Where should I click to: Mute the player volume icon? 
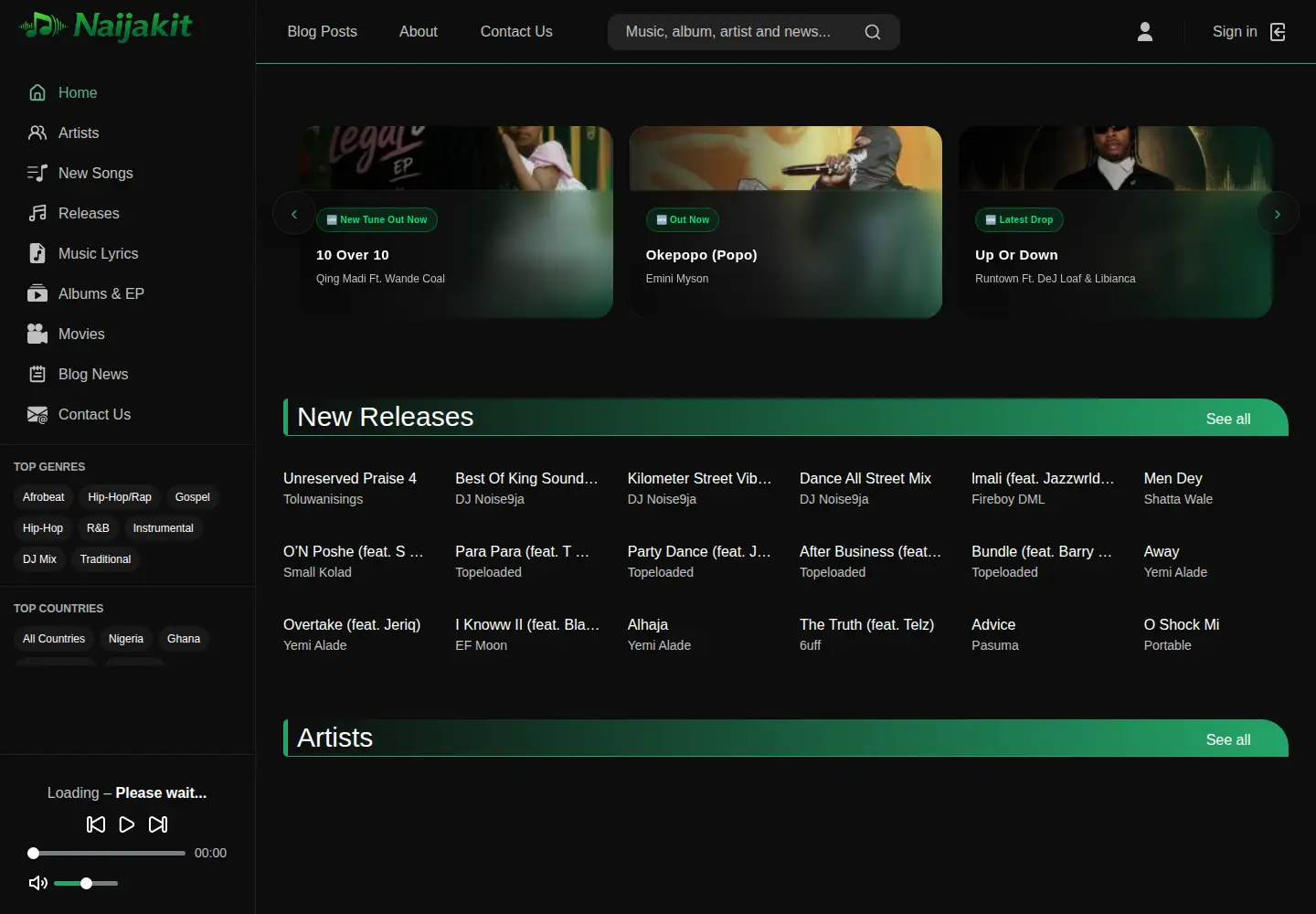click(38, 883)
